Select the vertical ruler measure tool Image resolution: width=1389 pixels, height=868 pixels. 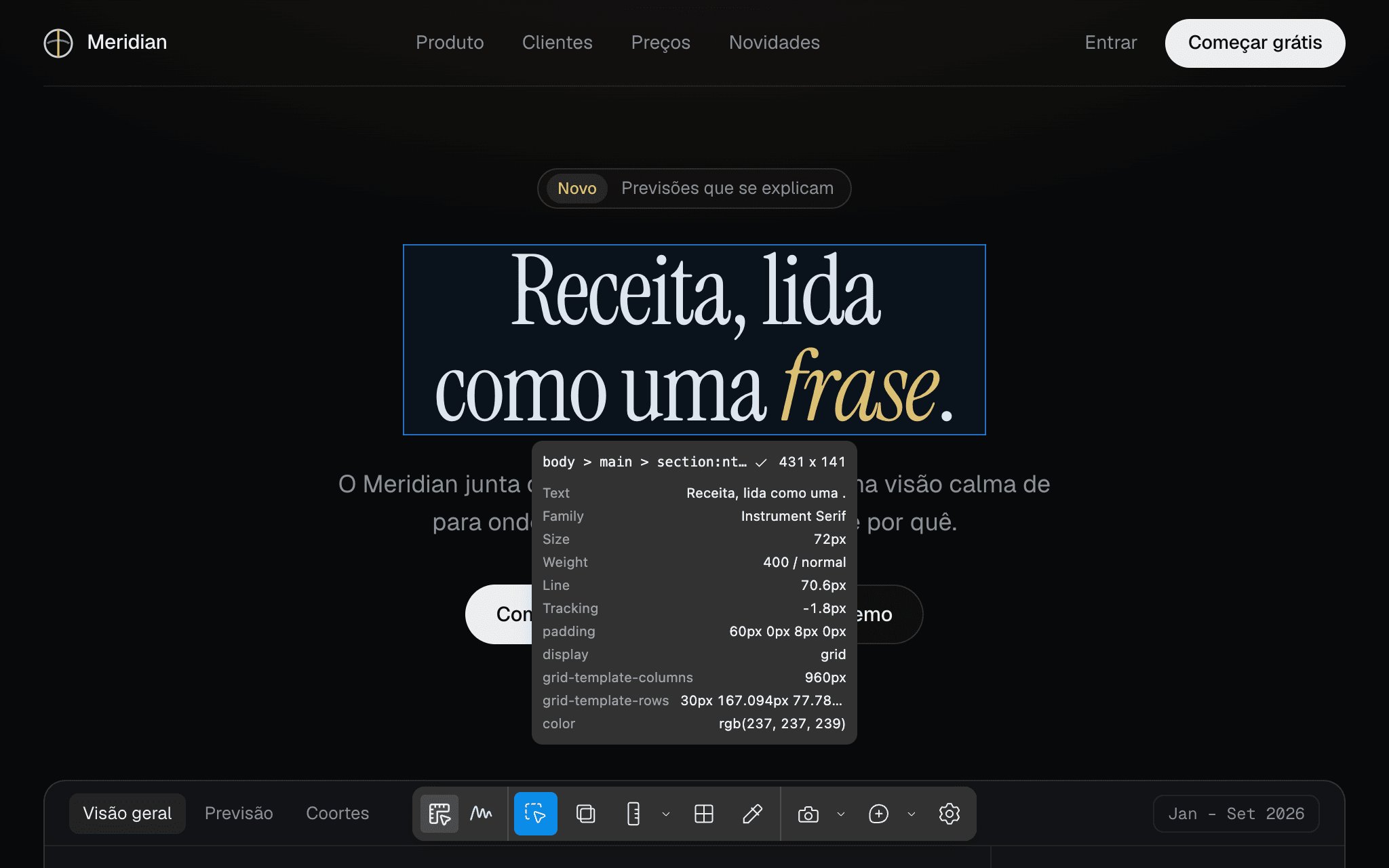point(633,814)
